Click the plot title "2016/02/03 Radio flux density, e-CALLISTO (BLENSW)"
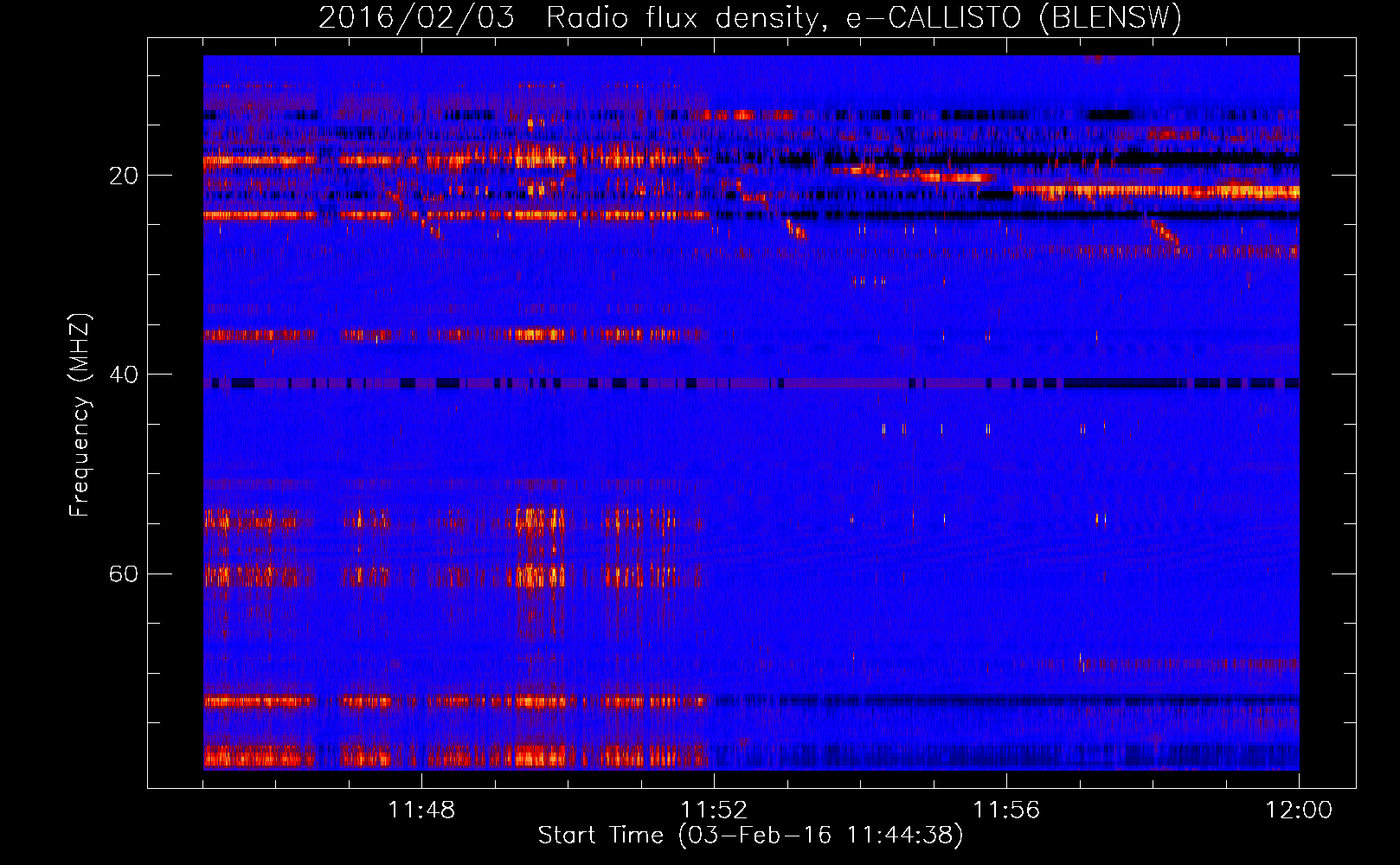The image size is (1400, 865). point(750,17)
